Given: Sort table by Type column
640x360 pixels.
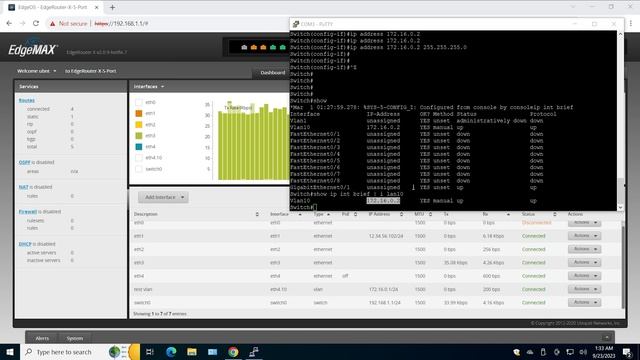Looking at the screenshot, I should coord(322,214).
